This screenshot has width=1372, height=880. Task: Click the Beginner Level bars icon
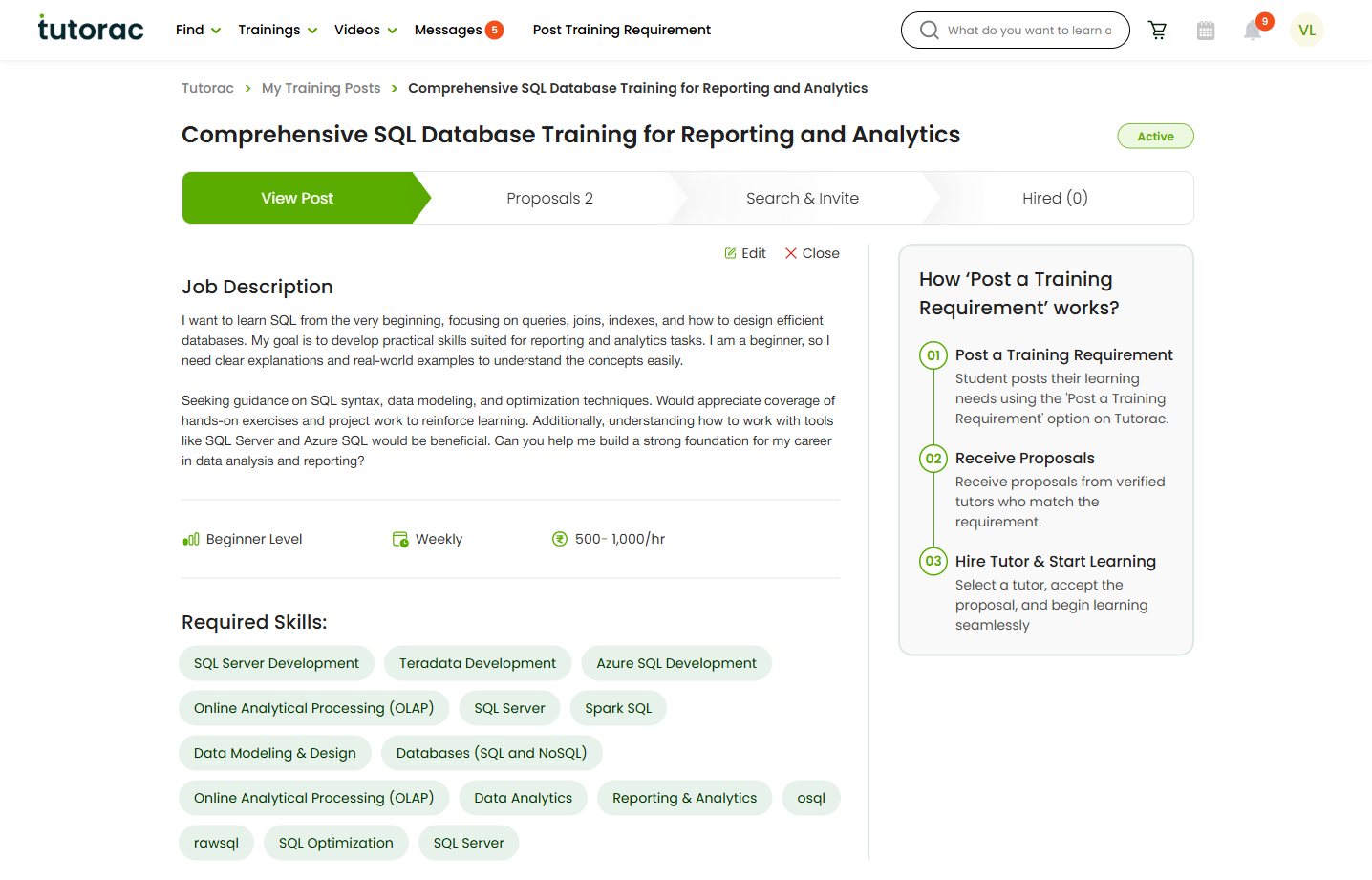point(191,539)
